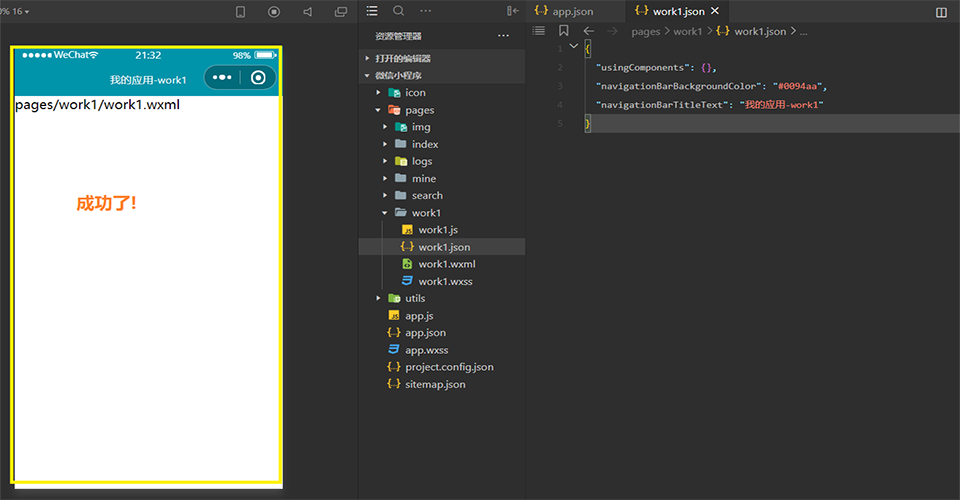Image resolution: width=960 pixels, height=500 pixels.
Task: Toggle the editor outline list icon
Action: [x=539, y=31]
